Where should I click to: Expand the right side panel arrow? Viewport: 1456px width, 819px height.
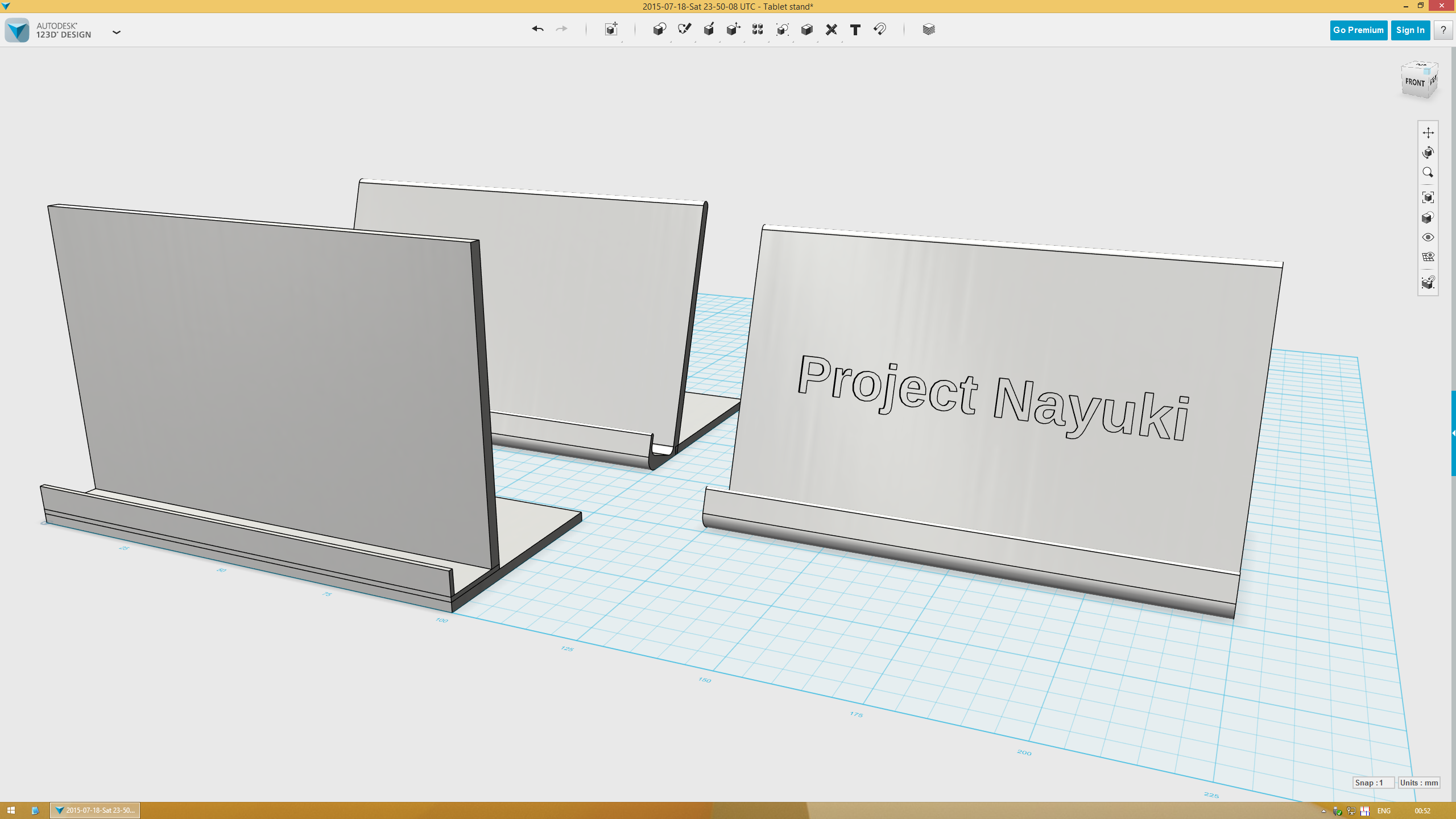tap(1453, 433)
